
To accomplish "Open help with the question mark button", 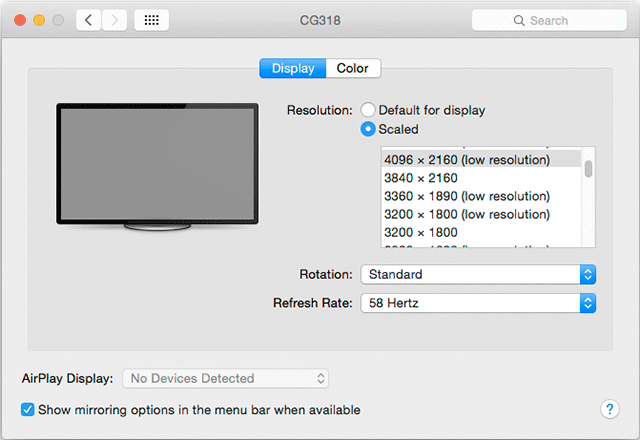I will 610,409.
